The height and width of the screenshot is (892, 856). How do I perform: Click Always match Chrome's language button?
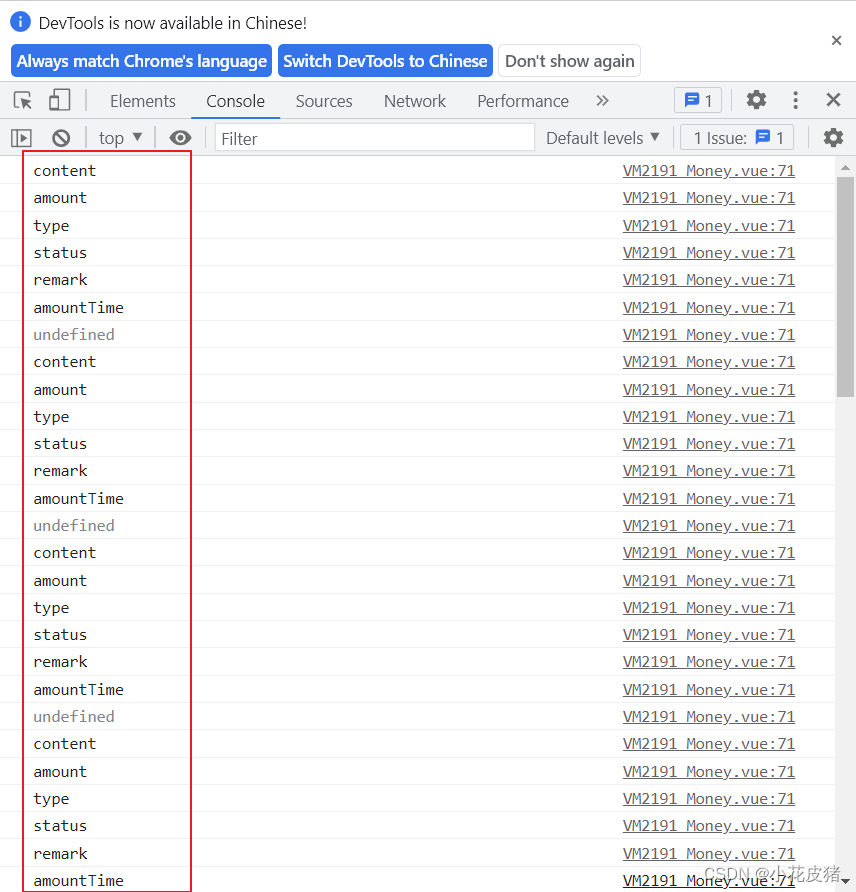tap(142, 61)
